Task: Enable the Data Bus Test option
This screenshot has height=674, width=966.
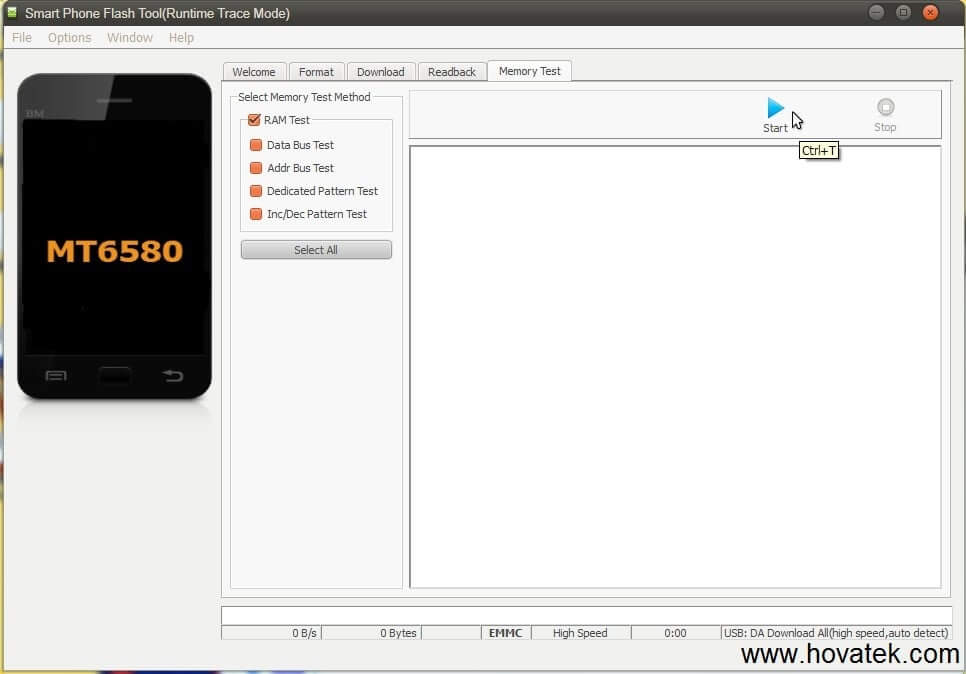Action: click(256, 145)
